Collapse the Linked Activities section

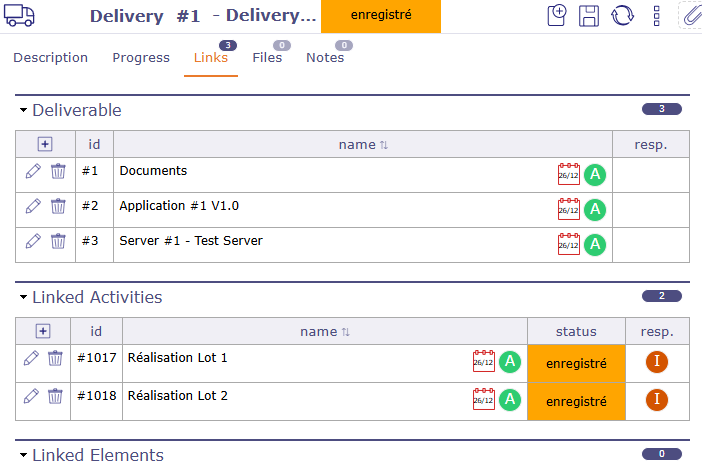[x=23, y=297]
